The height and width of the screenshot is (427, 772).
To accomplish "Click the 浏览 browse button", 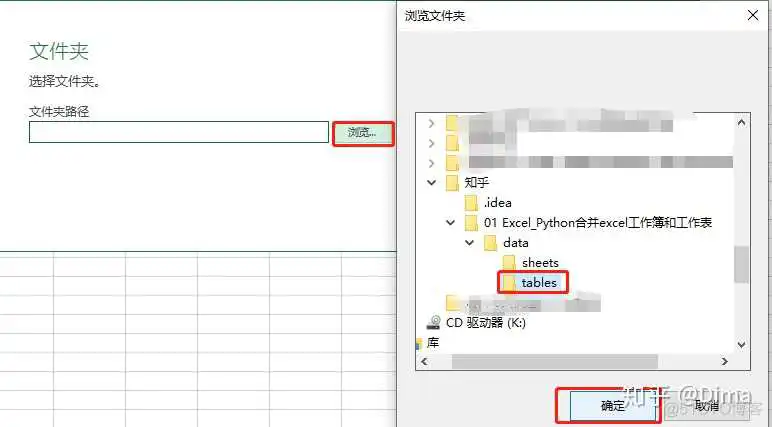I will (363, 133).
